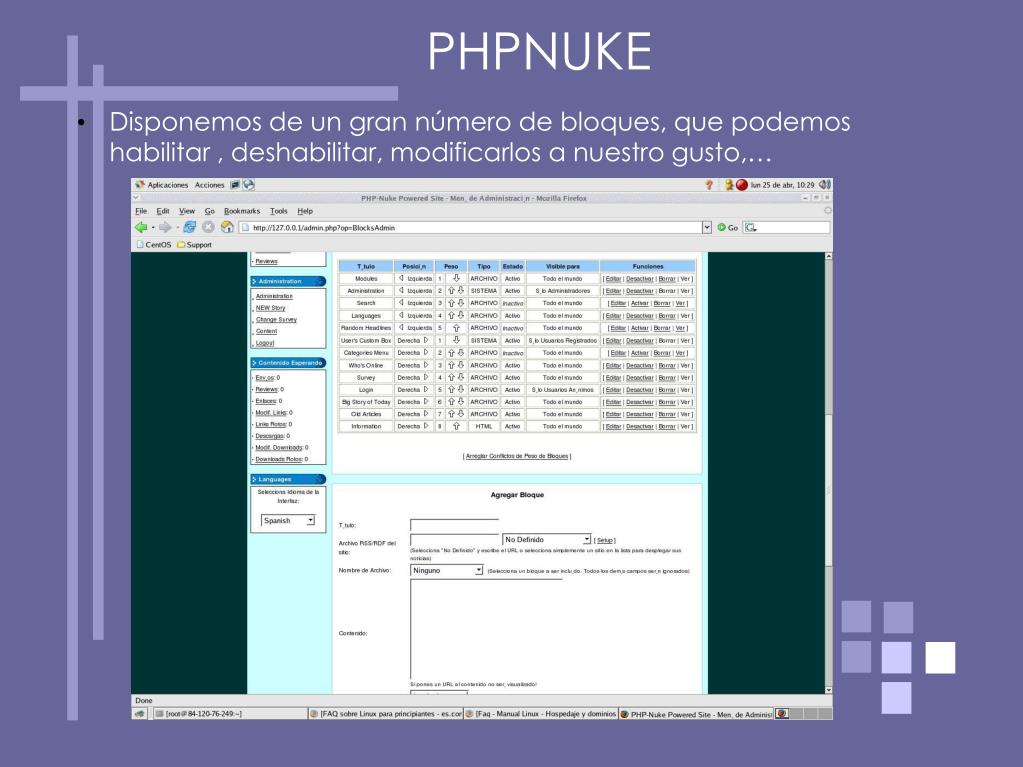
Task: Move Administration block up with up arrow
Action: click(x=451, y=291)
